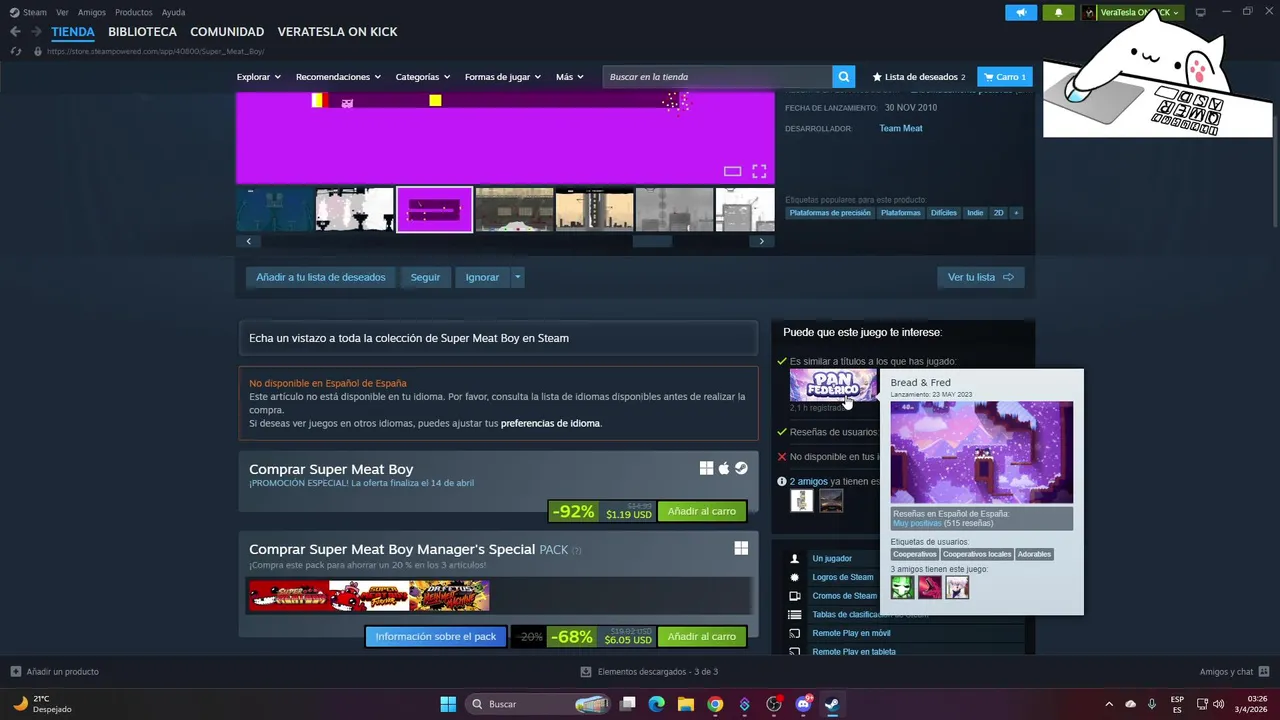Open the Team Meat developer link

[901, 128]
